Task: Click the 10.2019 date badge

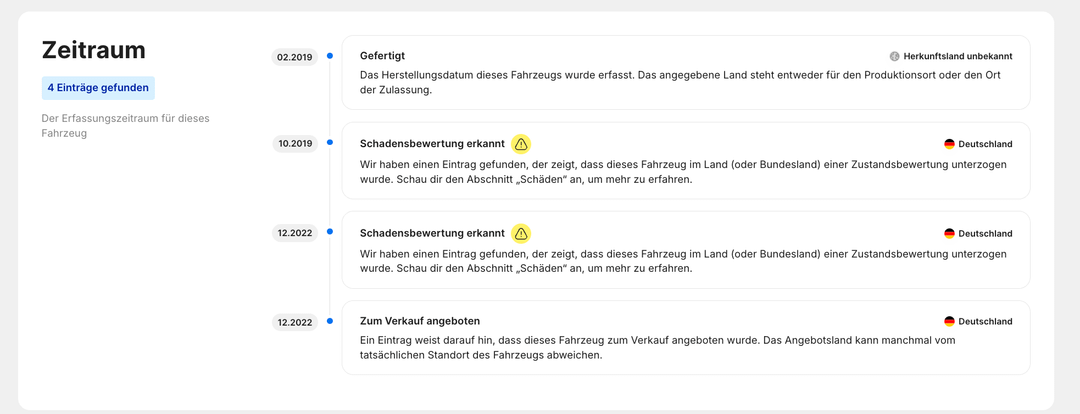Action: tap(295, 144)
